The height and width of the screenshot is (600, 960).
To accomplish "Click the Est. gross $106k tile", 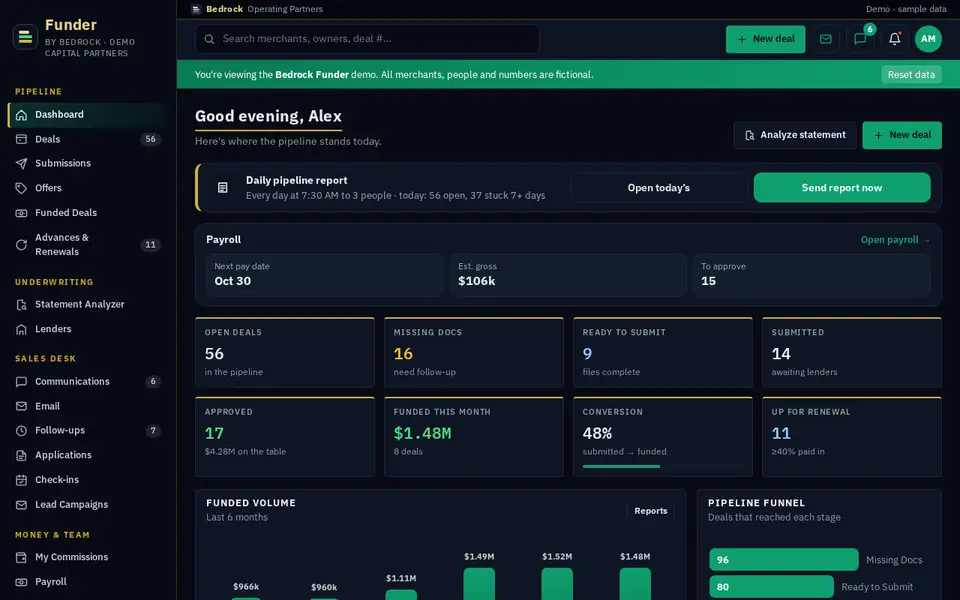I will 568,276.
